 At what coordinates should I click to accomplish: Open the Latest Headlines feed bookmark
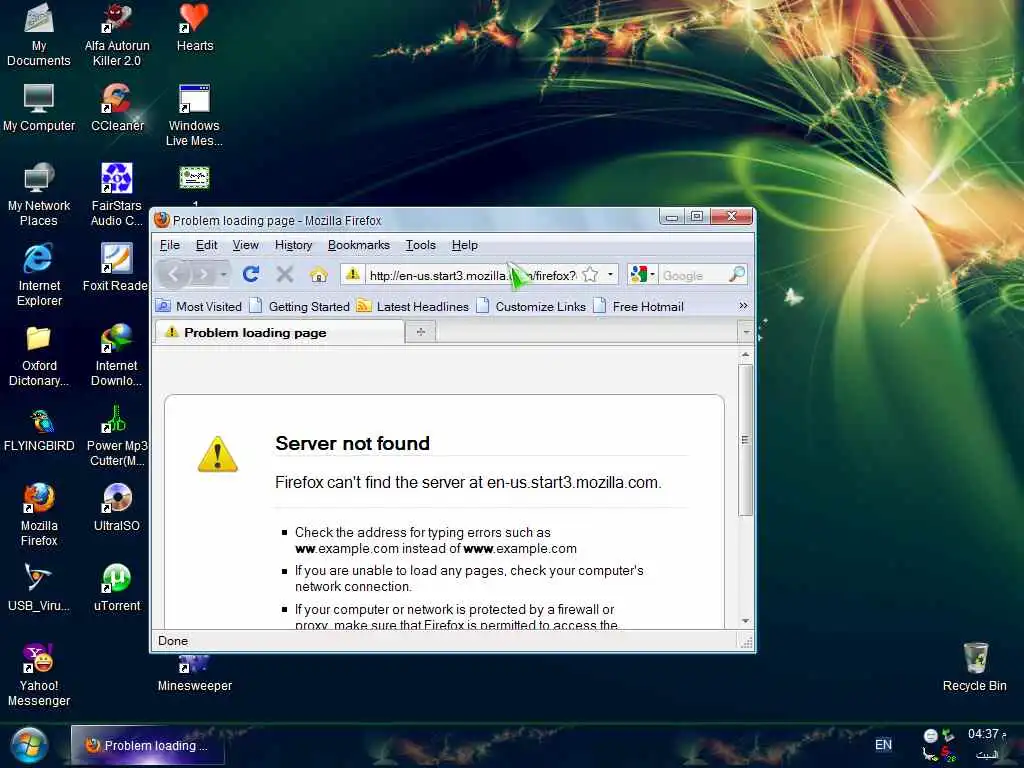pos(413,306)
